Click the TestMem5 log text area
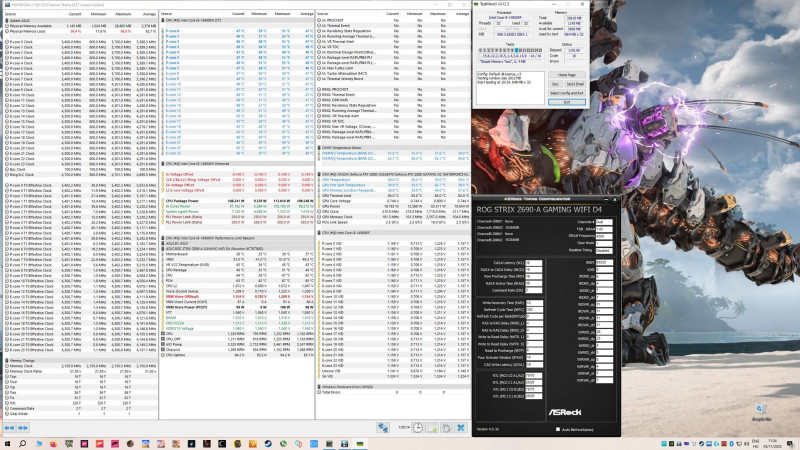Image resolution: width=800 pixels, height=450 pixels. 509,87
